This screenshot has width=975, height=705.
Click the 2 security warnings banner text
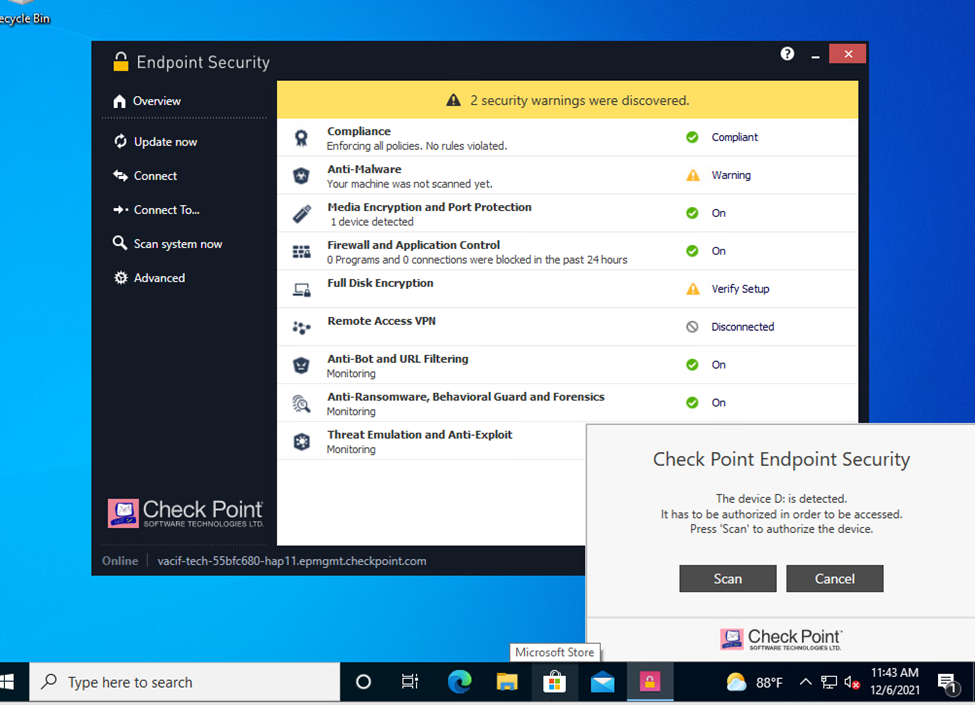580,101
